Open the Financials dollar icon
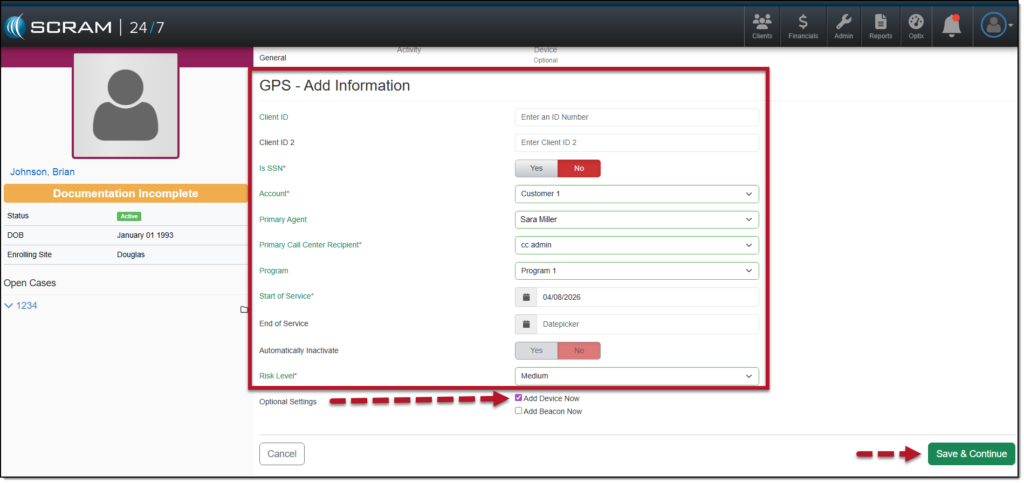Screen dimensions: 1024x483 pyautogui.click(x=803, y=25)
